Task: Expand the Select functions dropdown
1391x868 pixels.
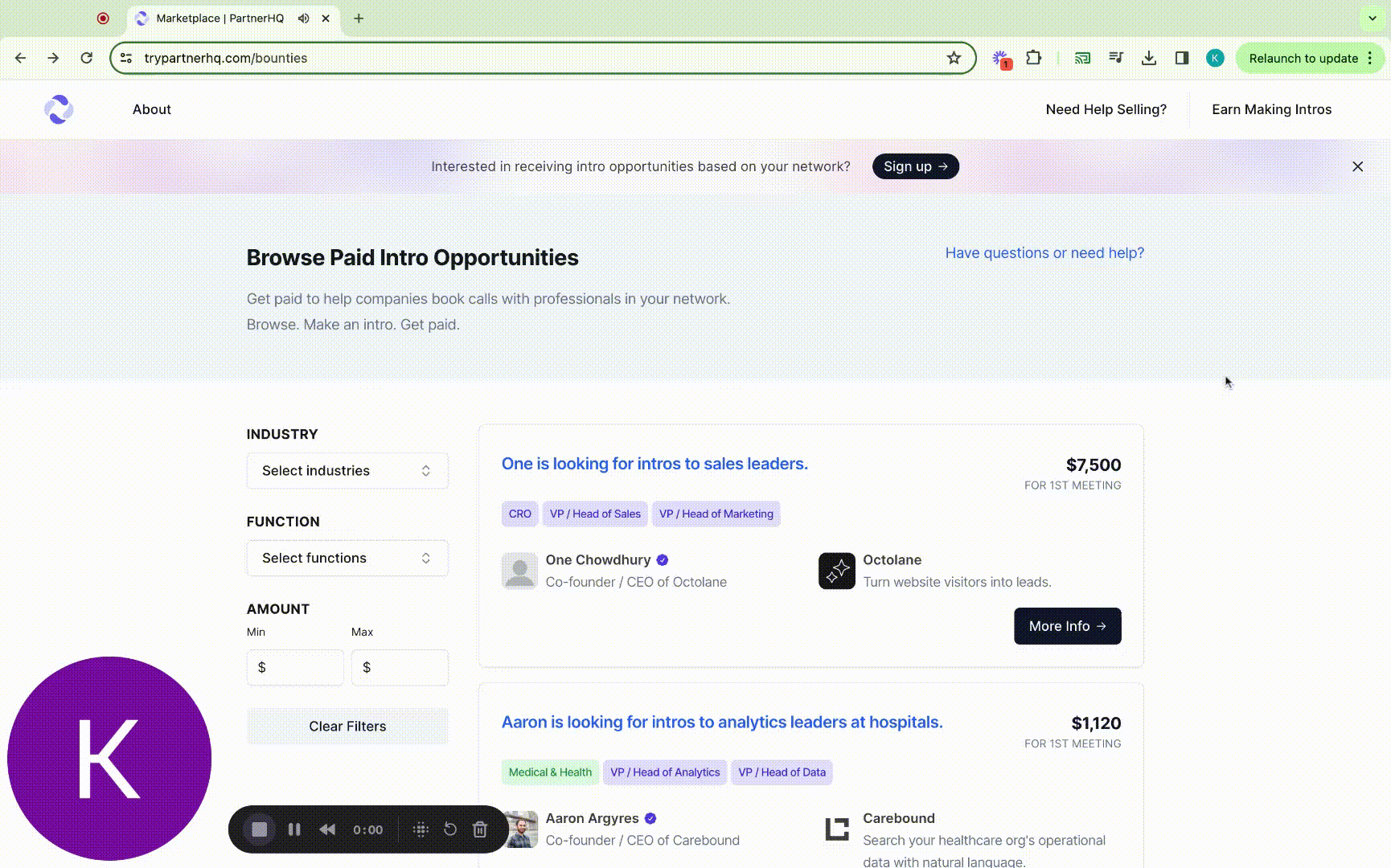Action: click(347, 559)
